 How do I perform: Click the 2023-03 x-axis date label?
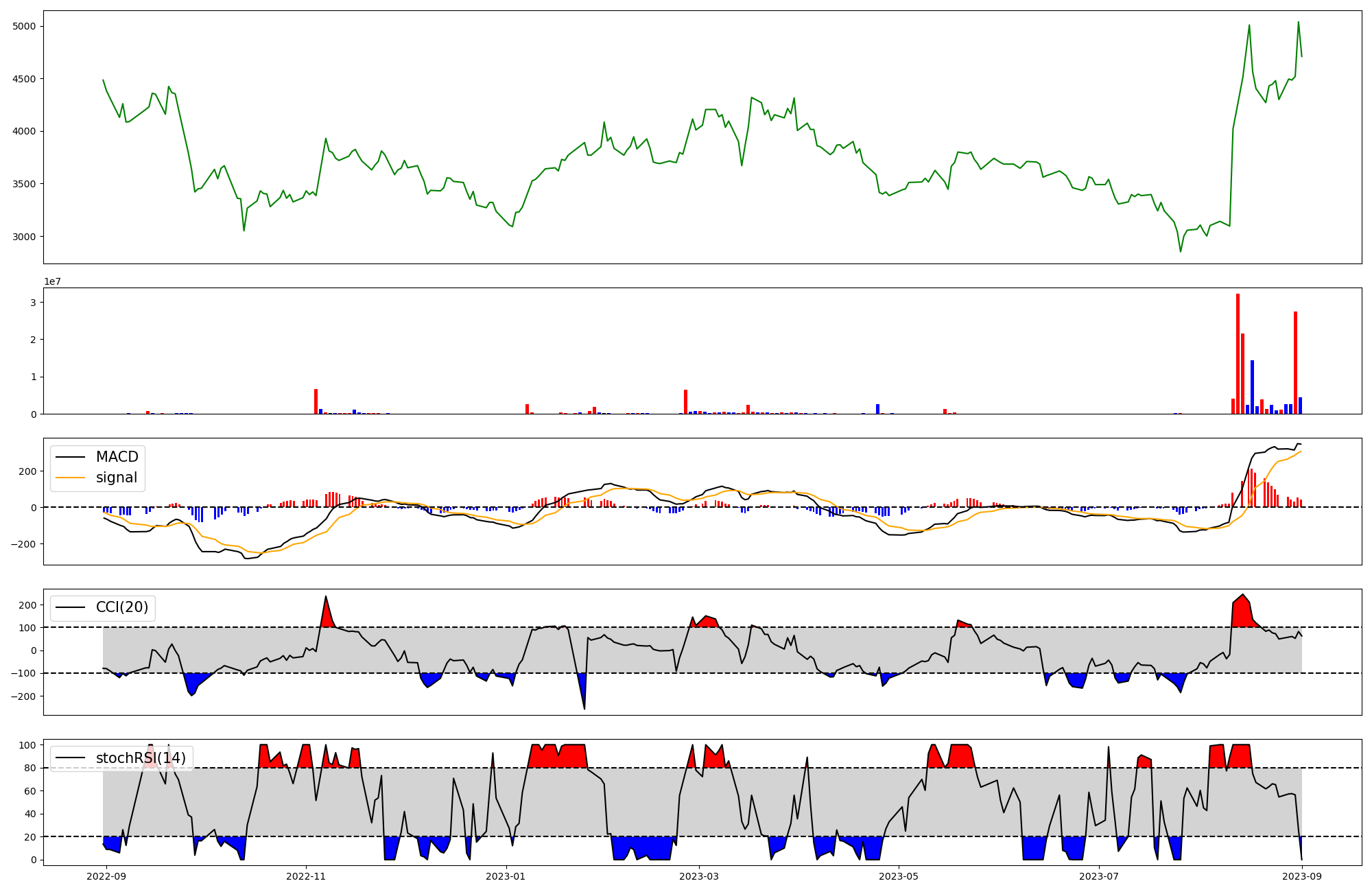[699, 876]
